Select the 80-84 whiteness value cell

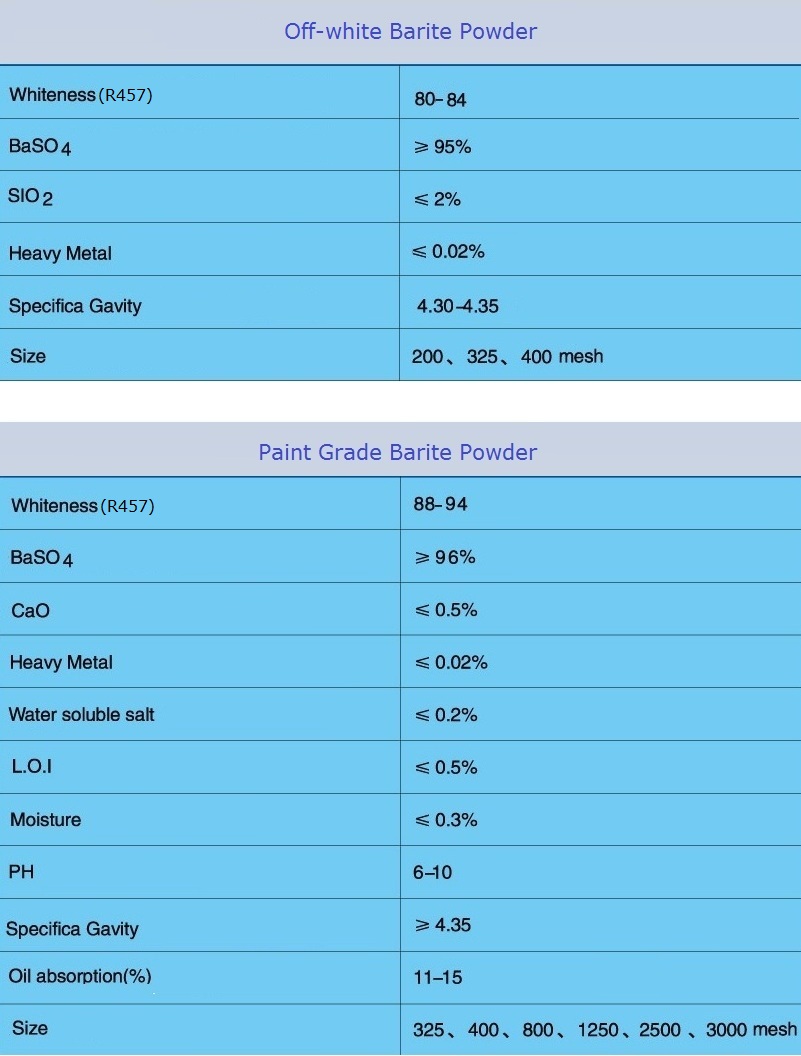pyautogui.click(x=440, y=100)
